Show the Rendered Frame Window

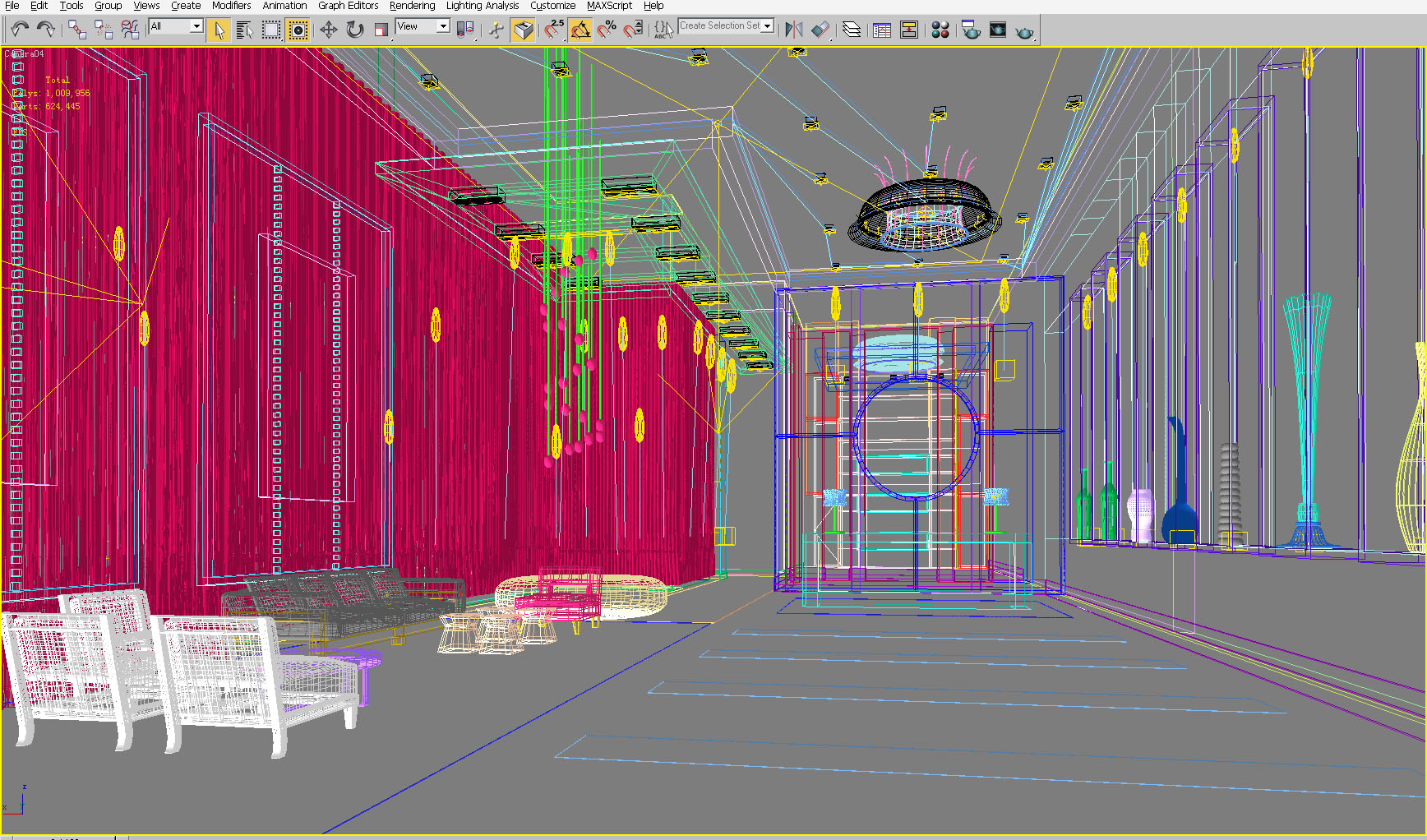click(997, 30)
